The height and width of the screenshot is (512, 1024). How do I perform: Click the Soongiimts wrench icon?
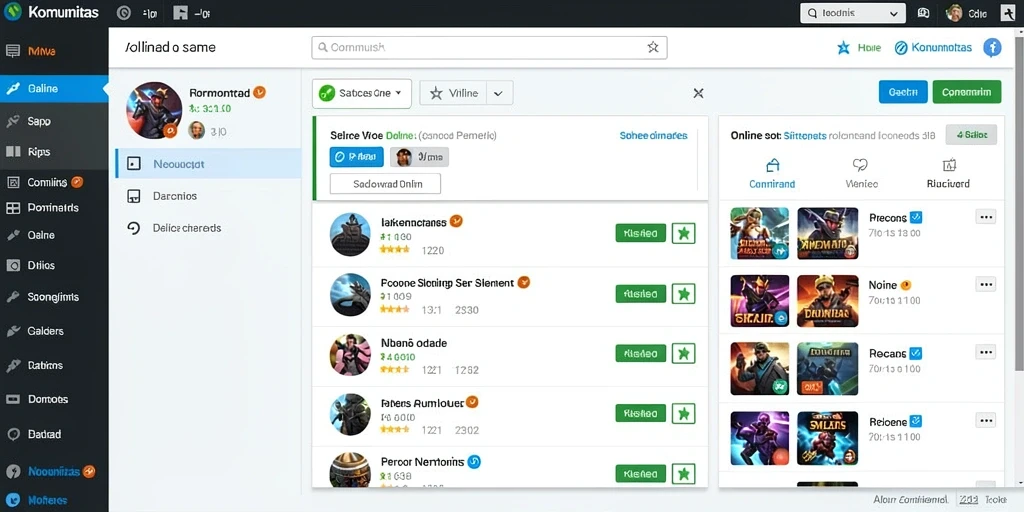(13, 296)
